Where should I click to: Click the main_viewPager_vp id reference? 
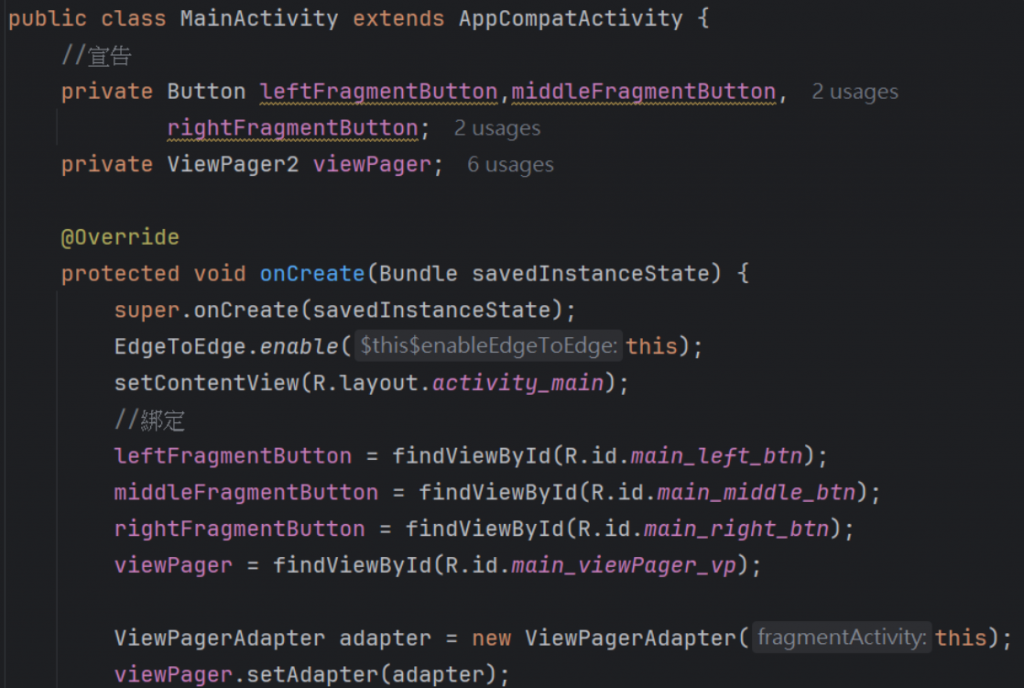point(624,565)
